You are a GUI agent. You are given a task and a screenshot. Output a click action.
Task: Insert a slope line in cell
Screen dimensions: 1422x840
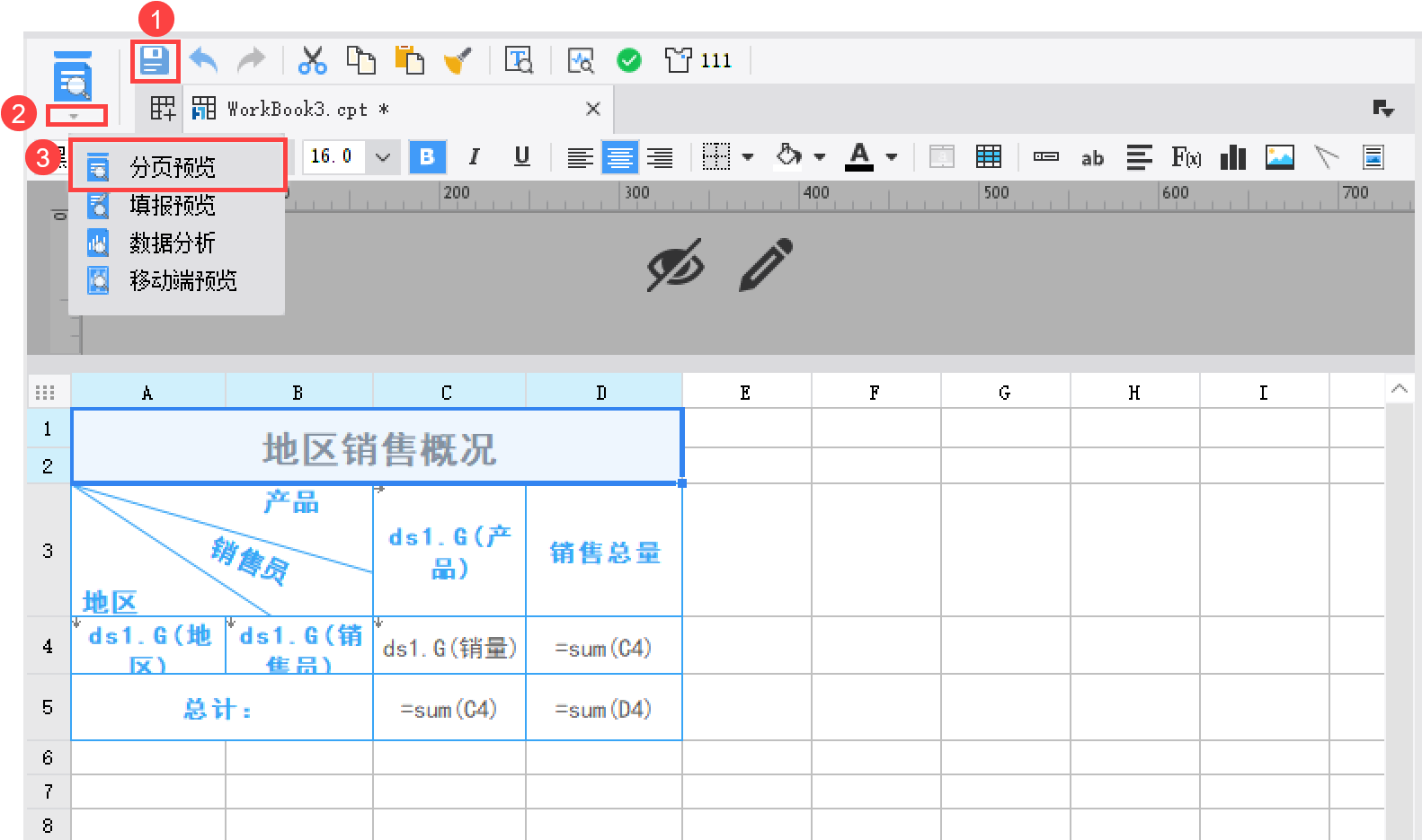click(x=1327, y=157)
